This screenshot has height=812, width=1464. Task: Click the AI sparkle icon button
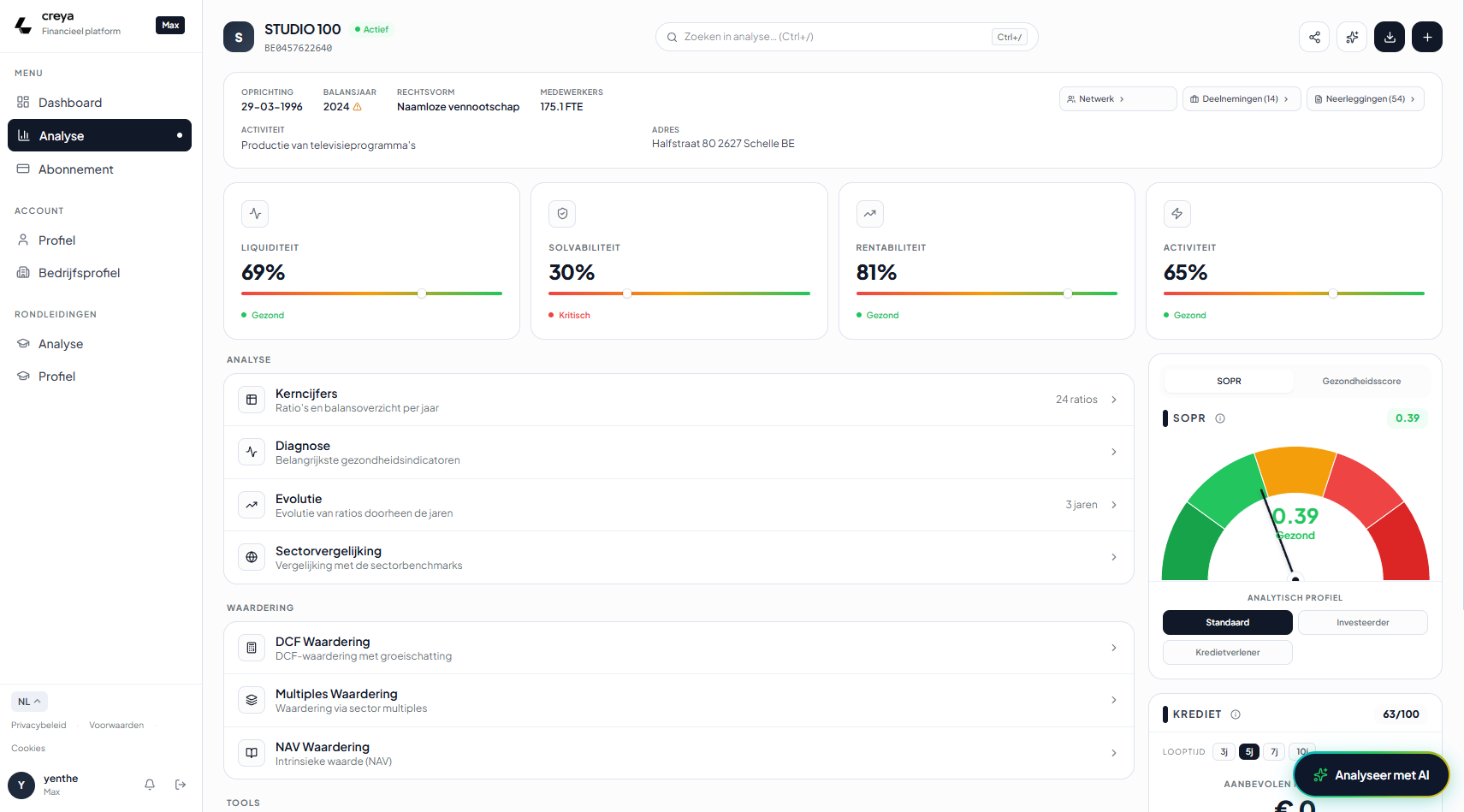pyautogui.click(x=1352, y=37)
